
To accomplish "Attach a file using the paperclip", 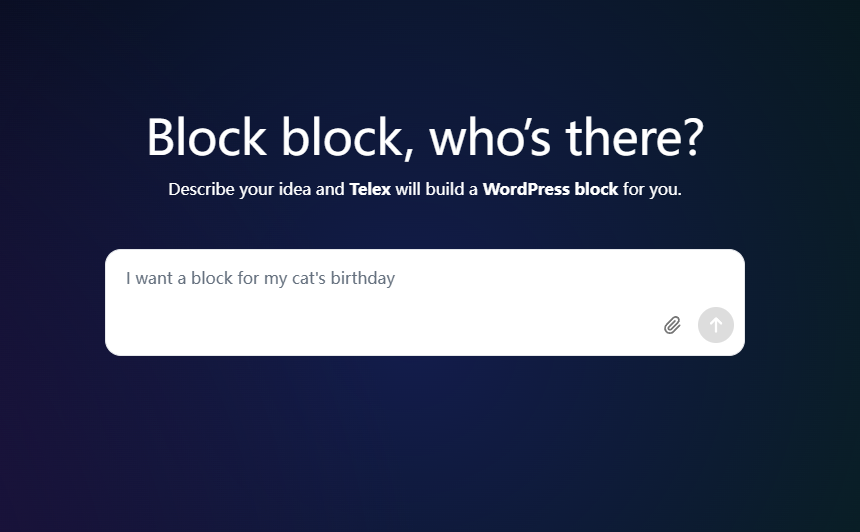I will click(x=672, y=325).
